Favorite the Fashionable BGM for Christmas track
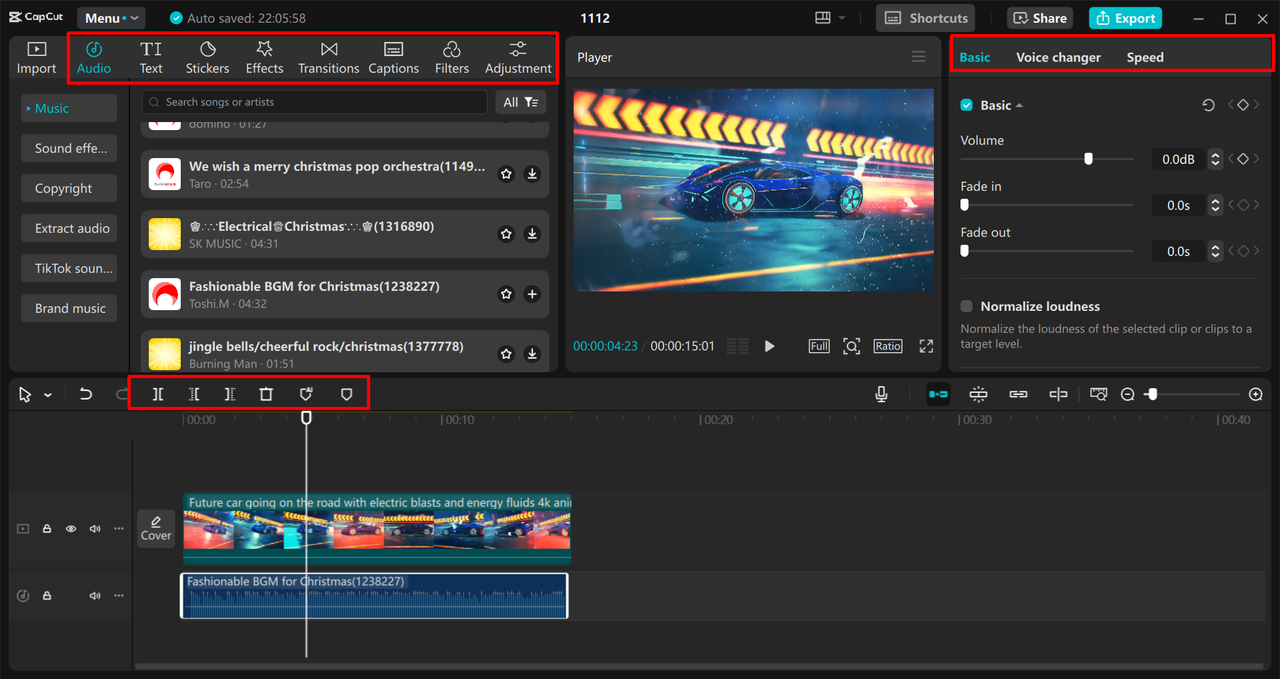 pos(506,294)
